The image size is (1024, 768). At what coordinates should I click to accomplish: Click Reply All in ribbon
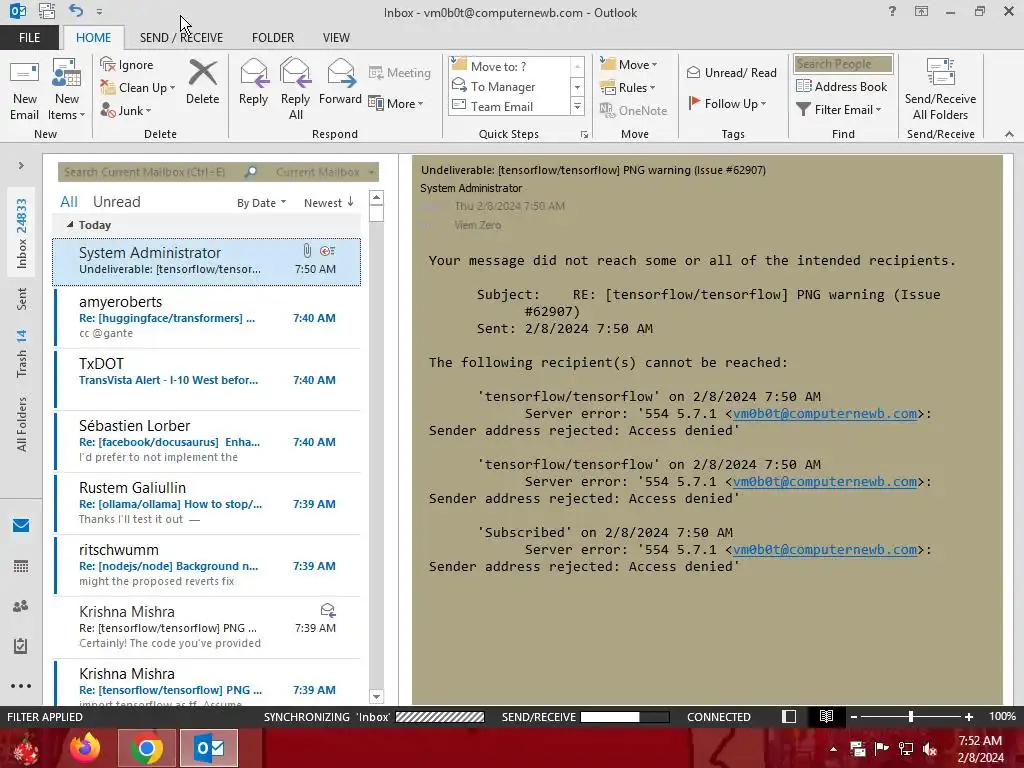(x=295, y=90)
